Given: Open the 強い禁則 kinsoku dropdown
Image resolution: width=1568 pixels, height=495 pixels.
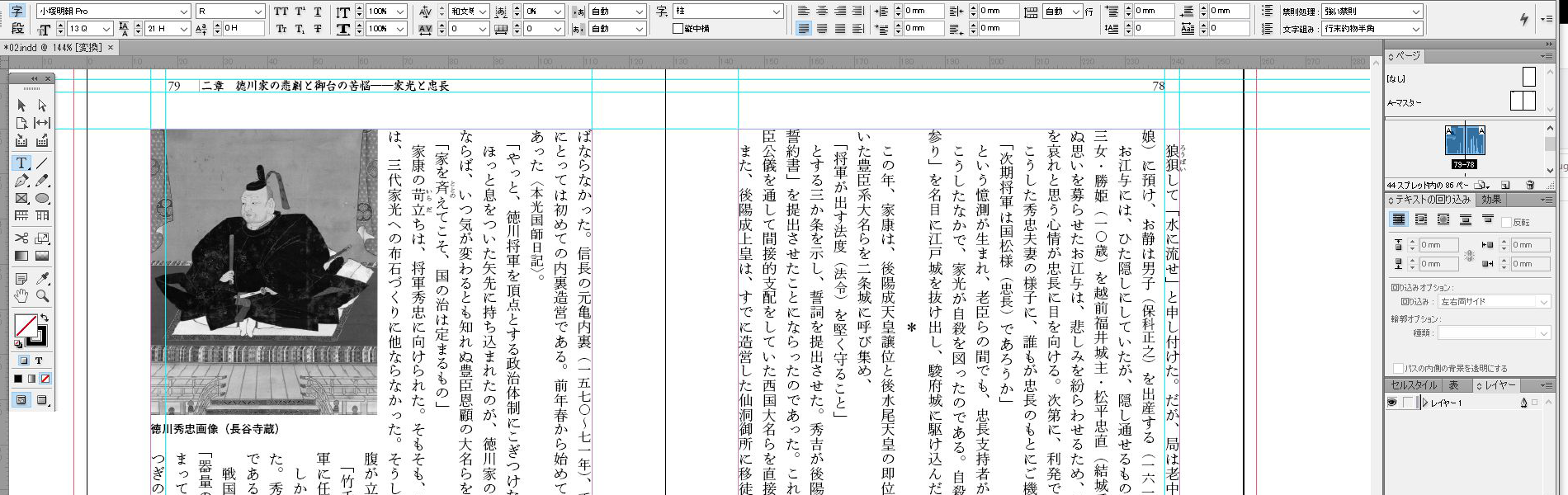Looking at the screenshot, I should 1416,12.
